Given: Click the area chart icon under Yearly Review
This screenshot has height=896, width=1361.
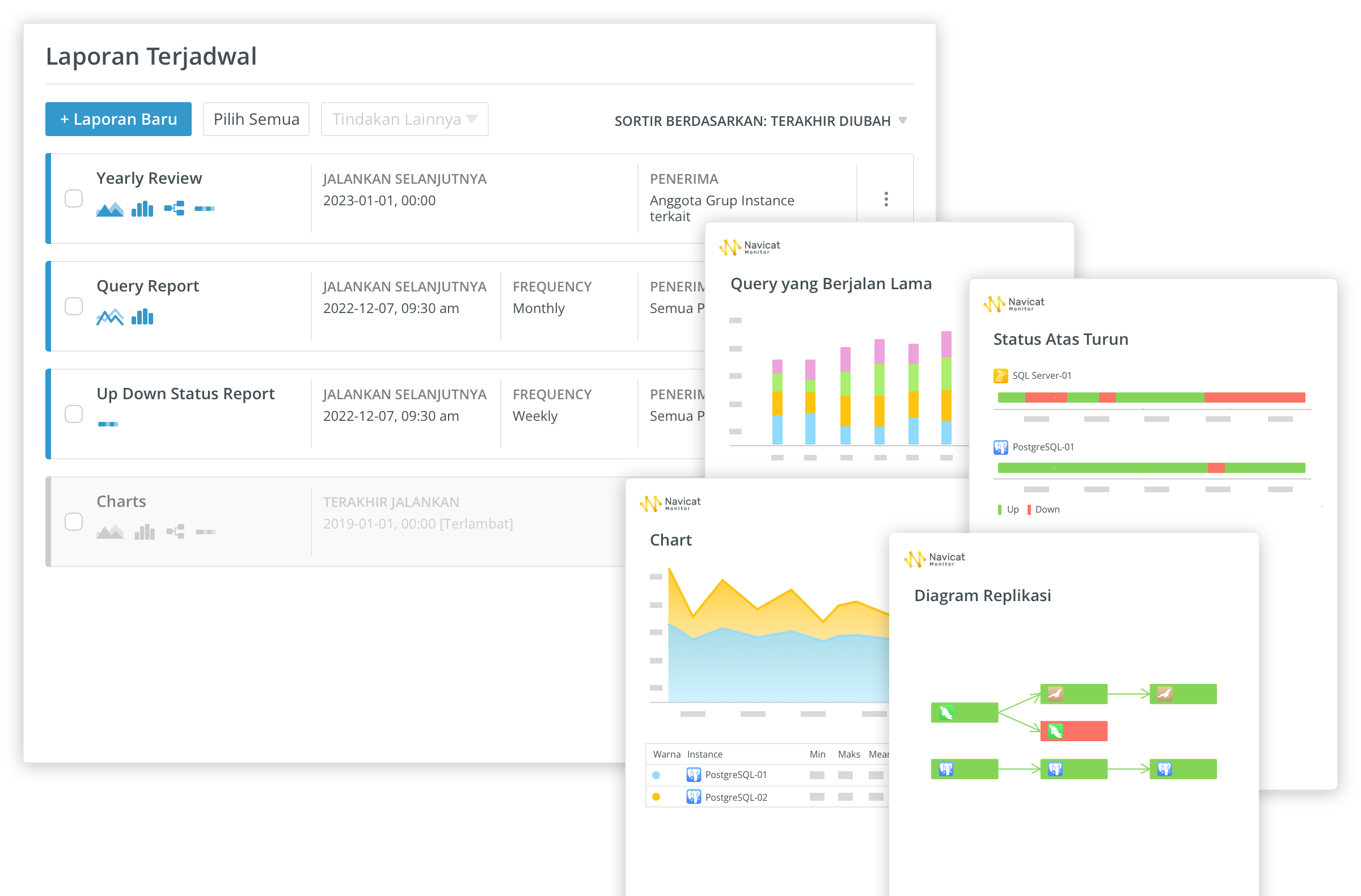Looking at the screenshot, I should pyautogui.click(x=110, y=209).
